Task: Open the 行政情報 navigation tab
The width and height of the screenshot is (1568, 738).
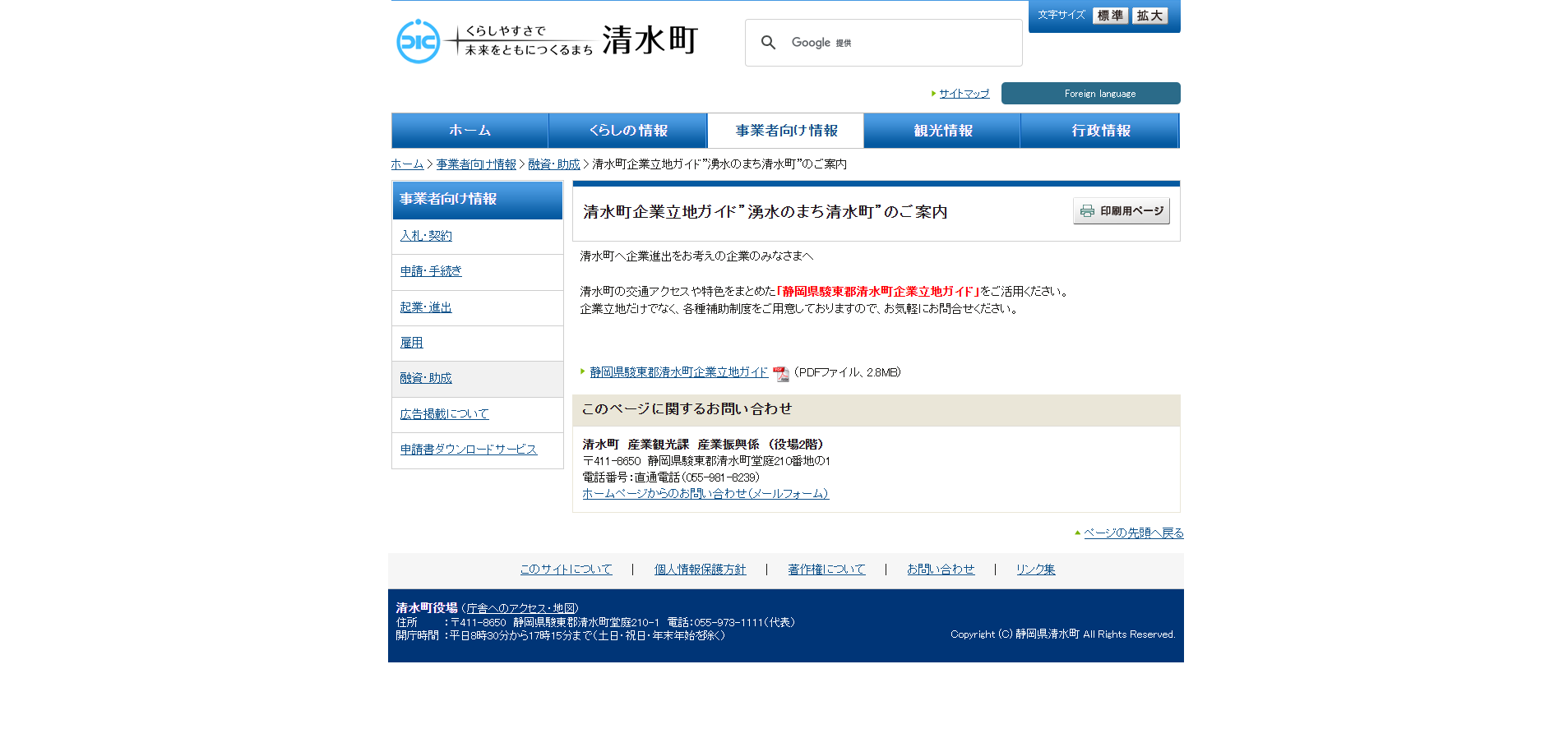Action: (1100, 131)
